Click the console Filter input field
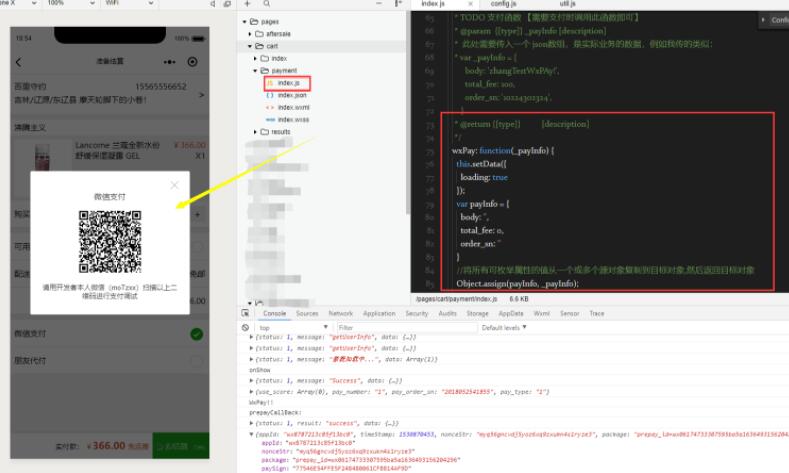 click(x=407, y=328)
